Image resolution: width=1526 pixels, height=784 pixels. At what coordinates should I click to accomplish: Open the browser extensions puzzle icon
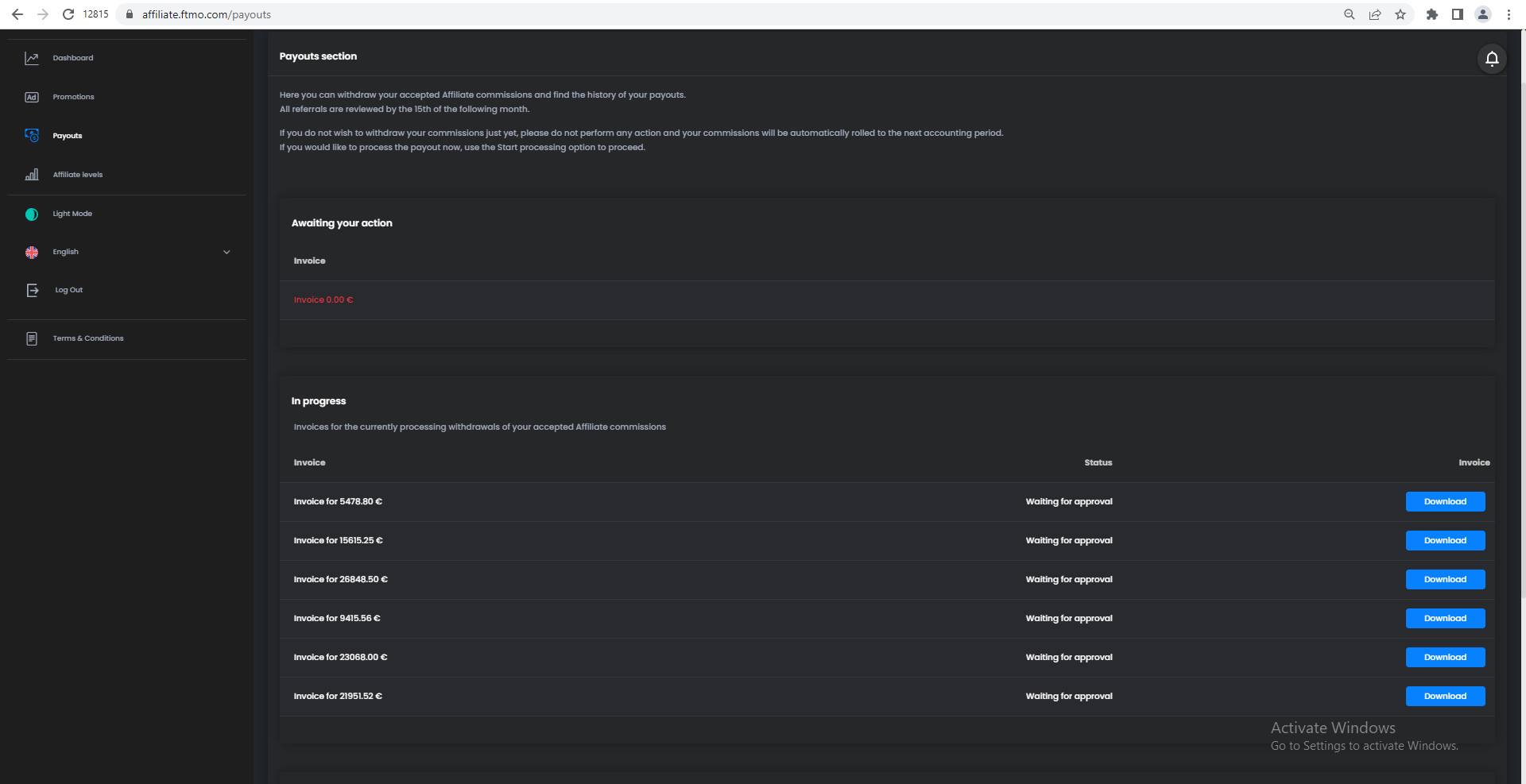pos(1432,14)
